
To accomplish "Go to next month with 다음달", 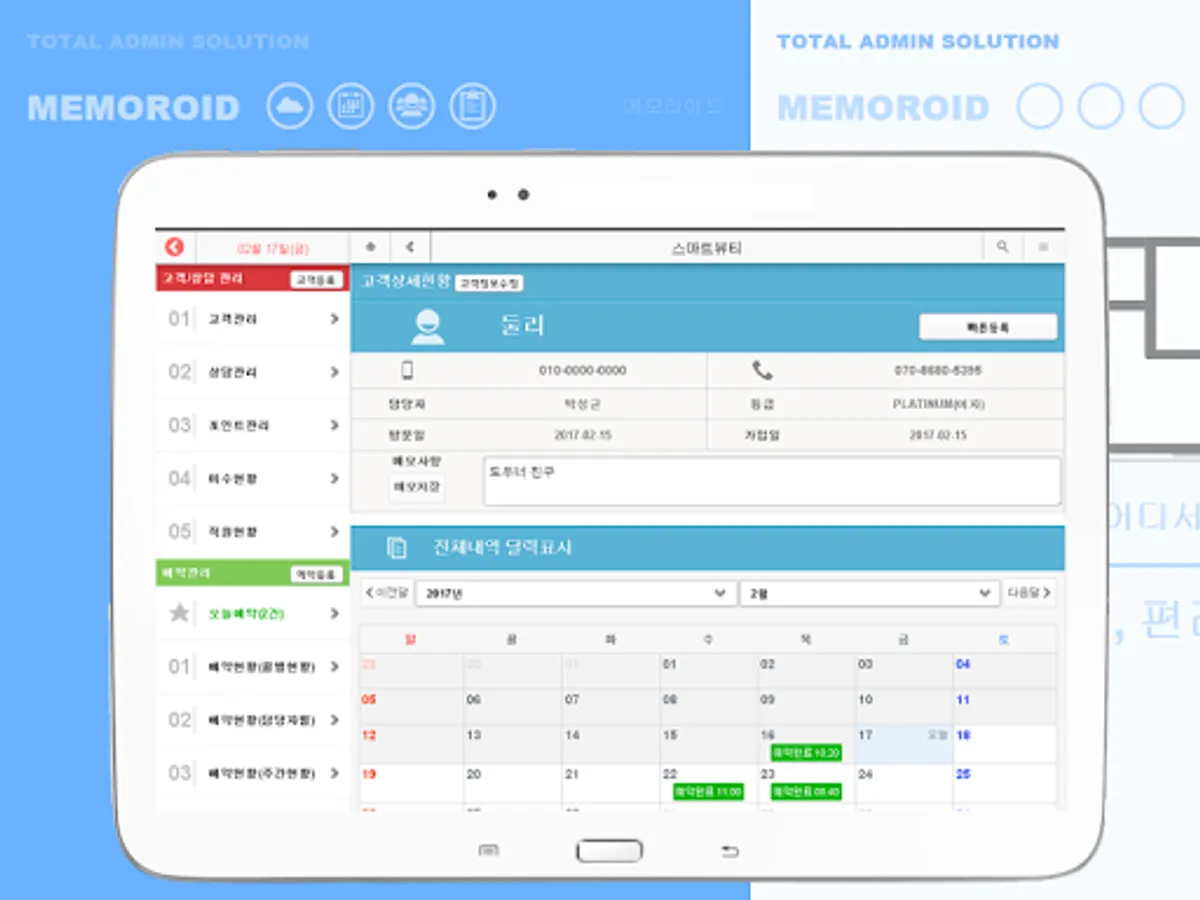I will pos(1029,593).
